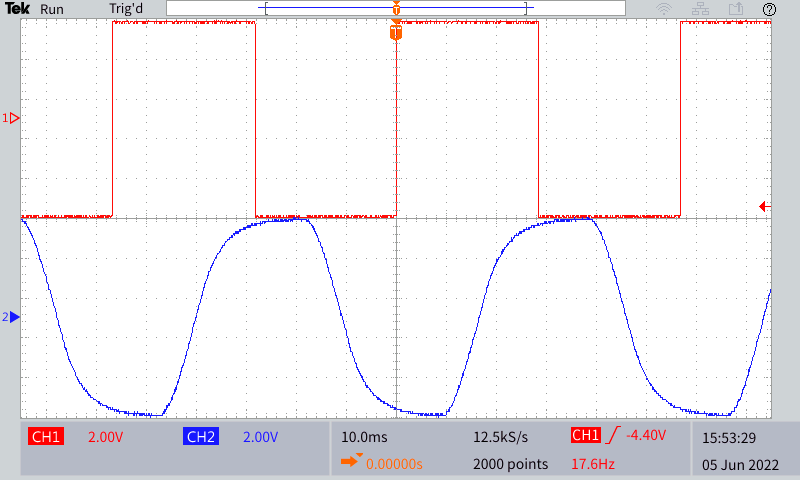Click the -4.40V trigger level readout

(644, 435)
